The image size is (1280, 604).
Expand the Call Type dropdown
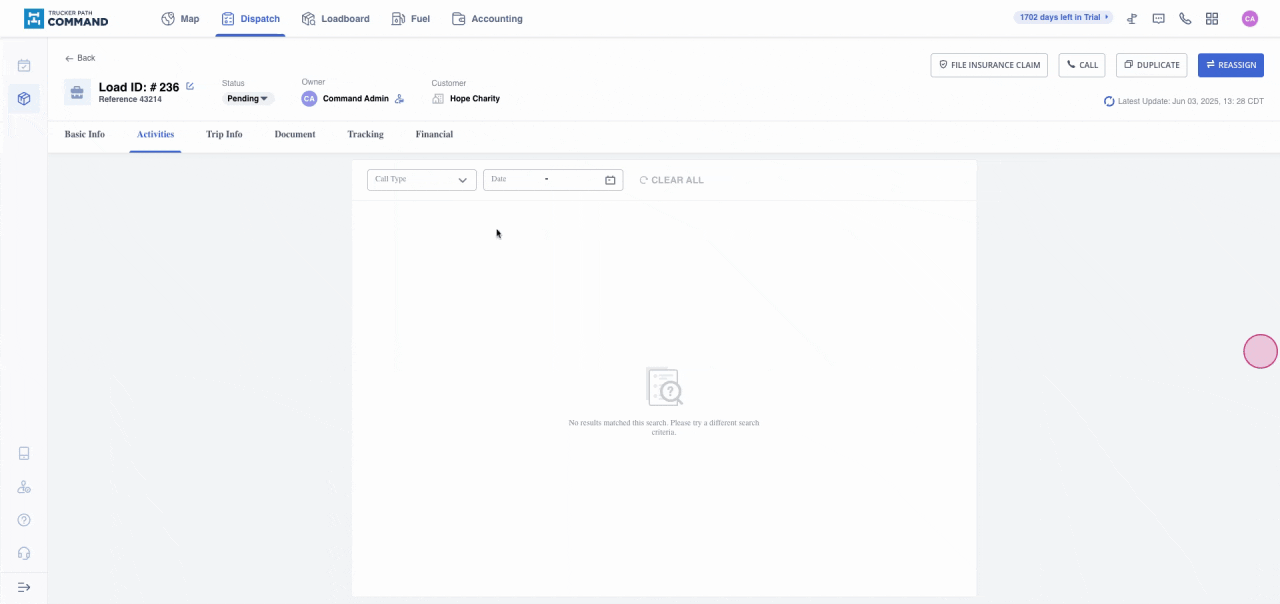point(421,180)
